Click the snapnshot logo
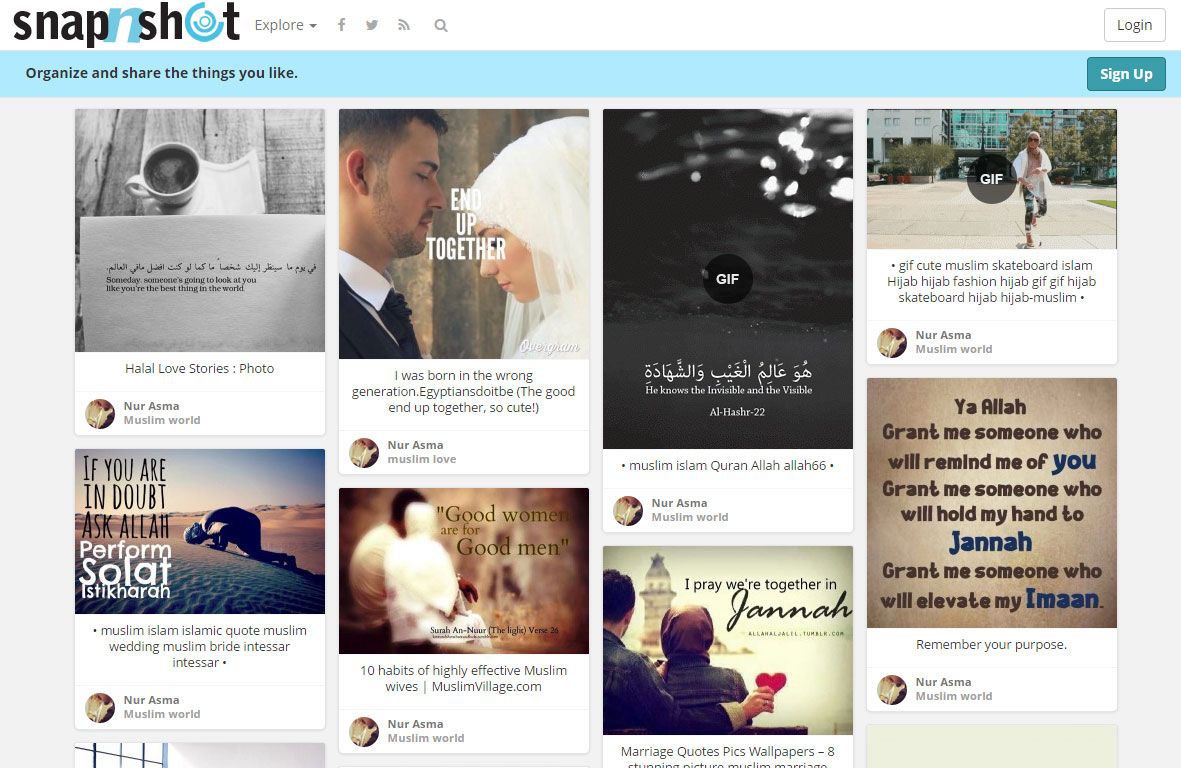Viewport: 1181px width, 768px height. [x=123, y=25]
